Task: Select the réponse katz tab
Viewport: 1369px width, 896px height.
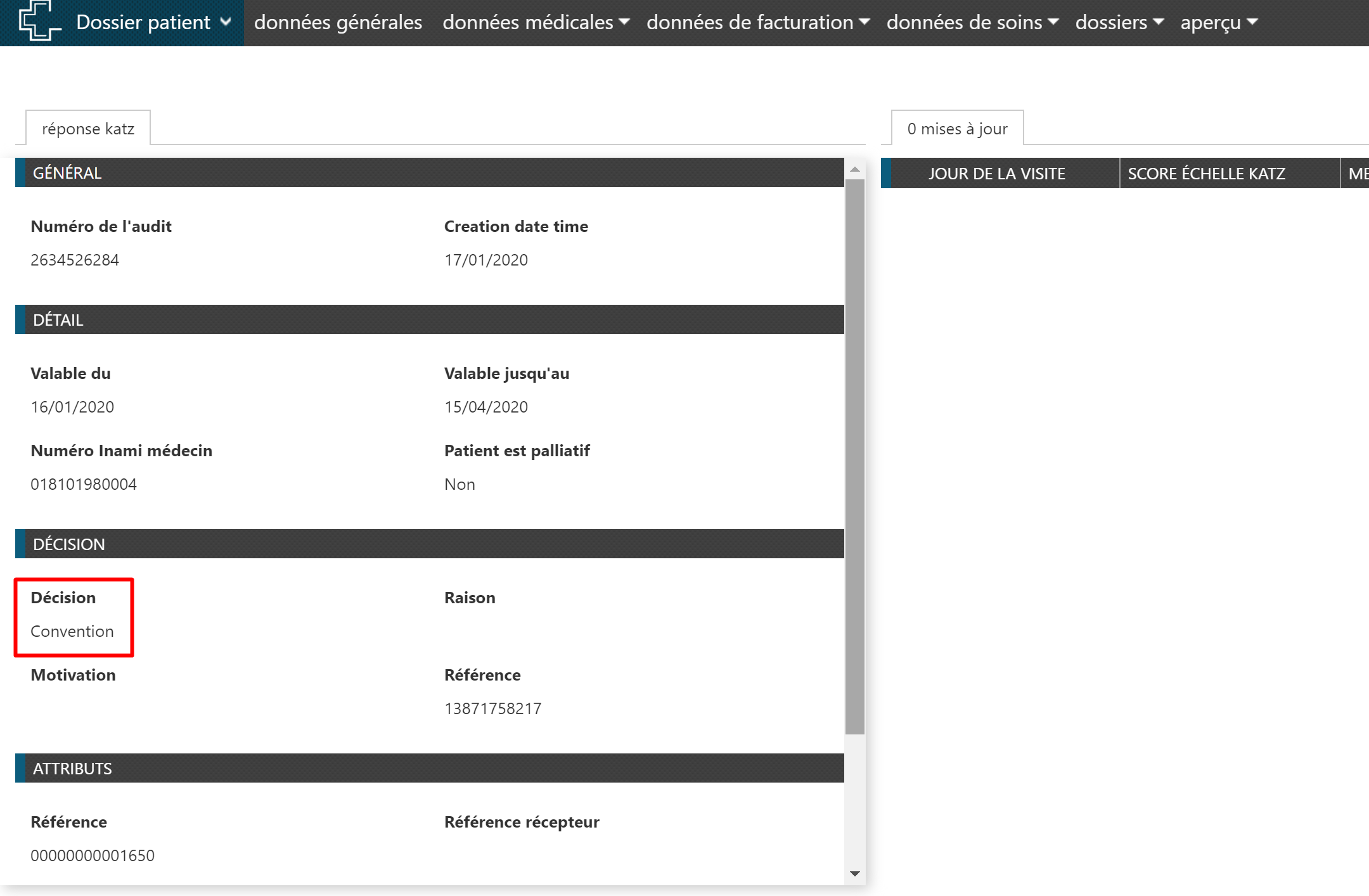Action: tap(88, 129)
